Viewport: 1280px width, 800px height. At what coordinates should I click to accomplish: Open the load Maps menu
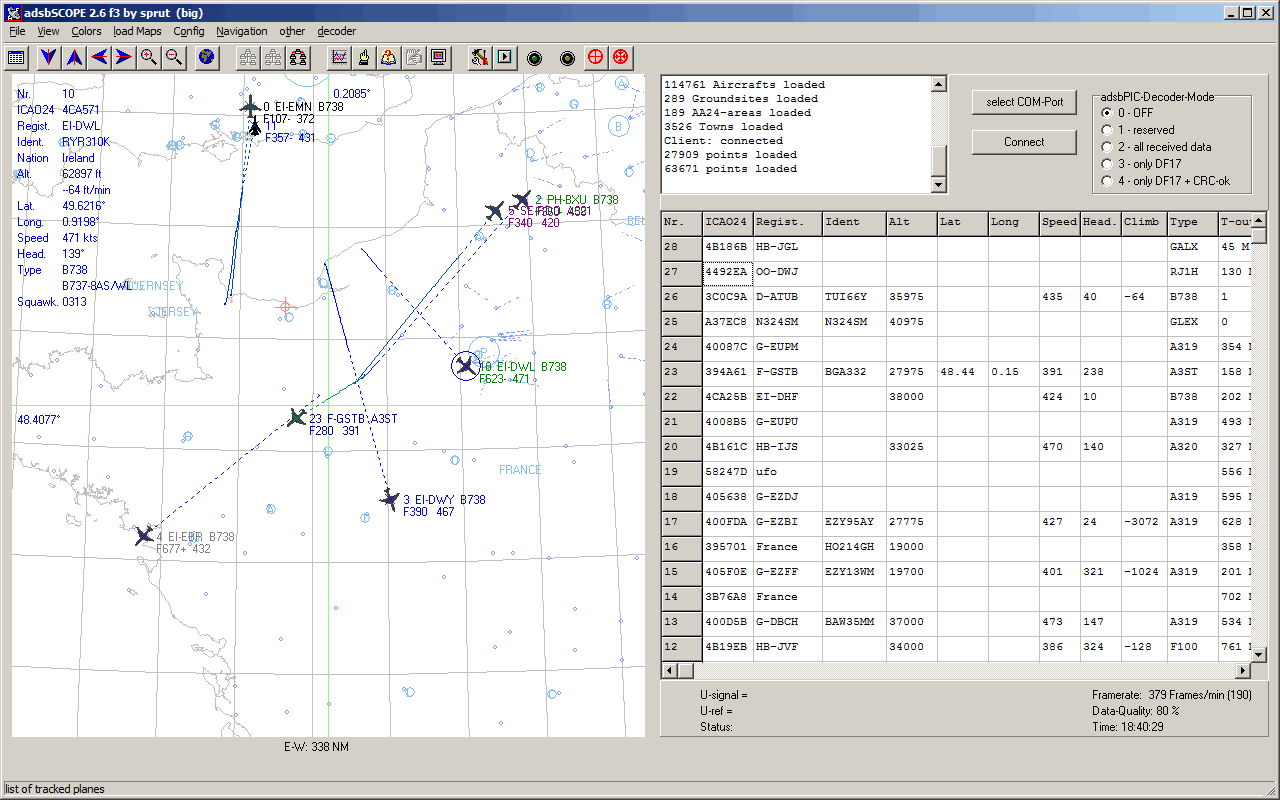coord(137,31)
